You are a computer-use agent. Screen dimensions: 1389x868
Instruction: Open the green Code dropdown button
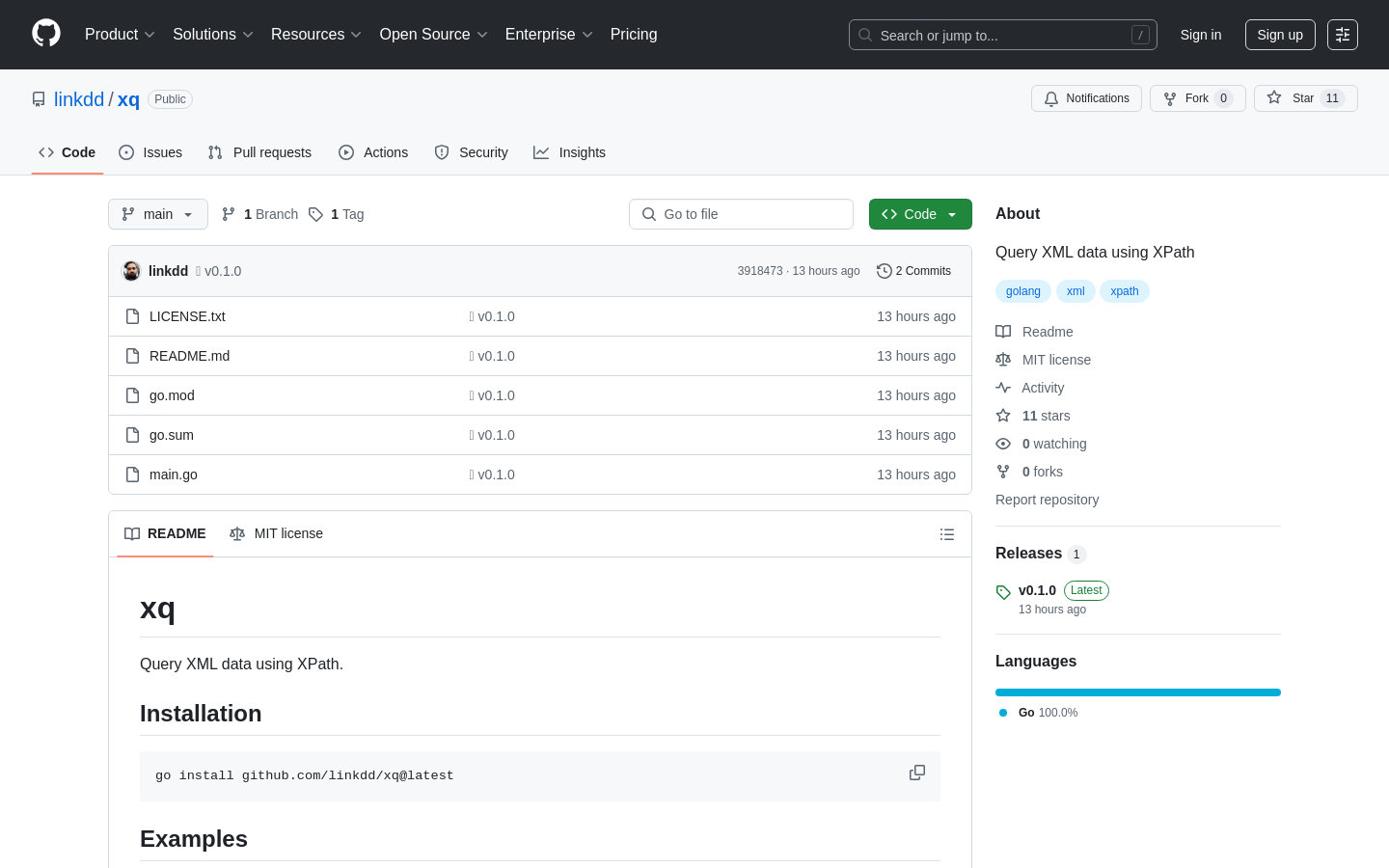click(920, 214)
